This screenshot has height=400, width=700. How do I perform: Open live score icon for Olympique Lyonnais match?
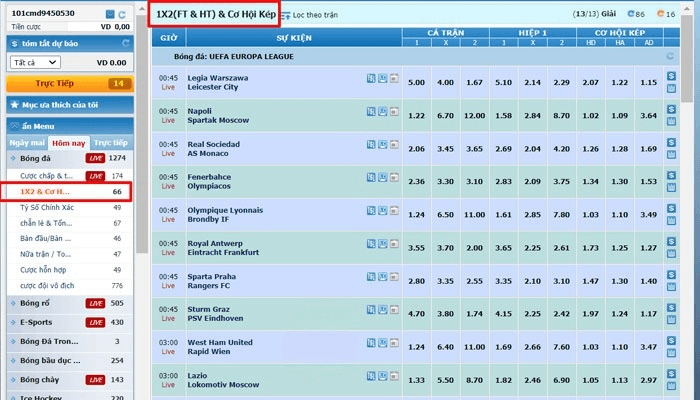pyautogui.click(x=383, y=210)
